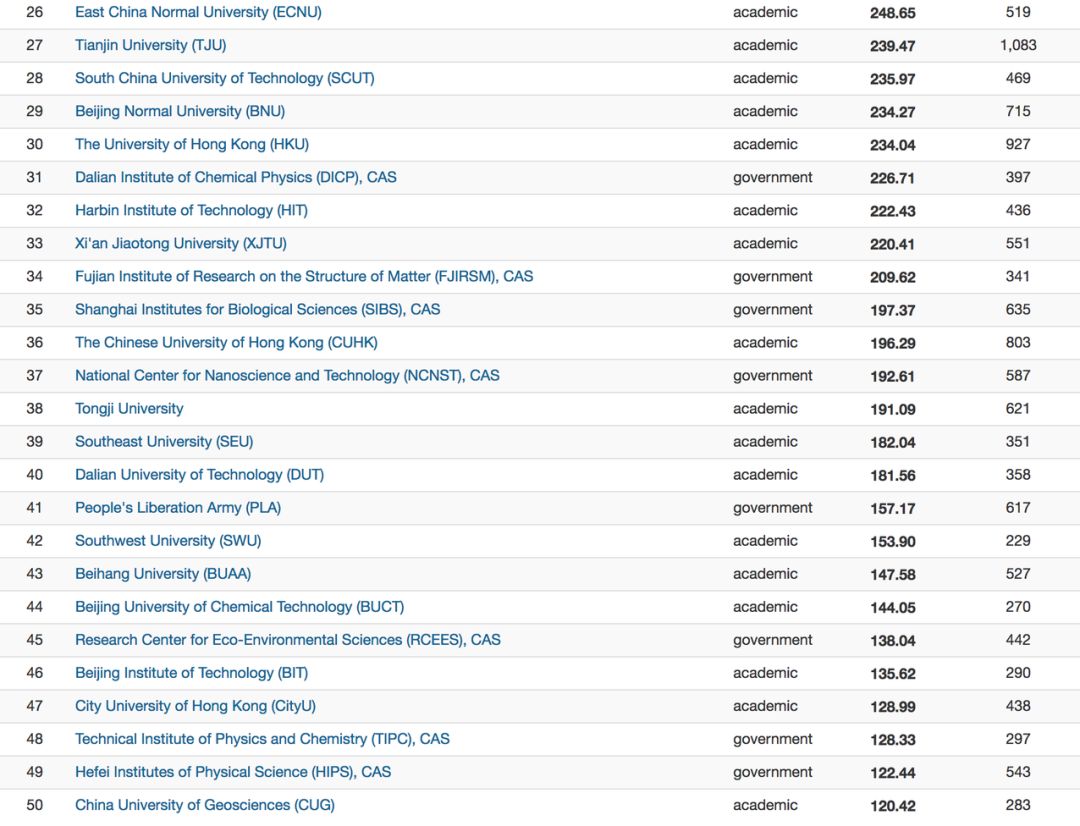Select score 138.04 in RCEES row
1080x826 pixels.
click(x=893, y=641)
